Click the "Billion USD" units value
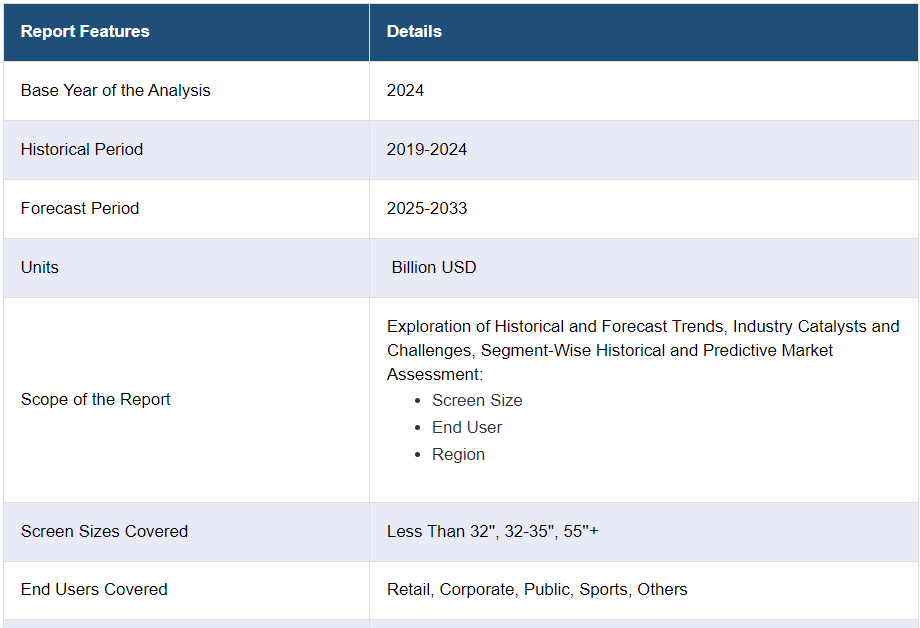The image size is (920, 628). [x=434, y=268]
